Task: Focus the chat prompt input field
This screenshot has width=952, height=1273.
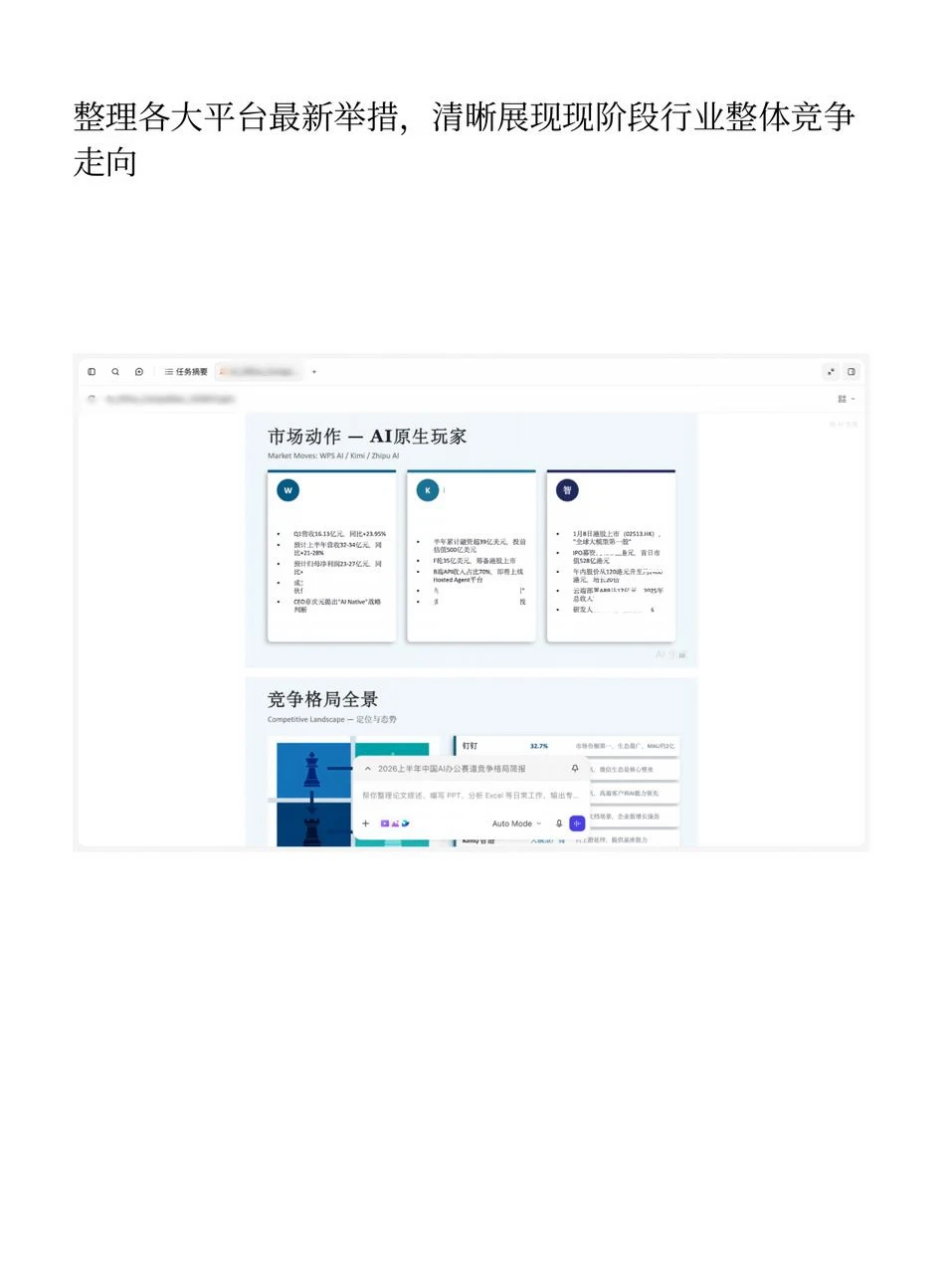Action: [471, 796]
